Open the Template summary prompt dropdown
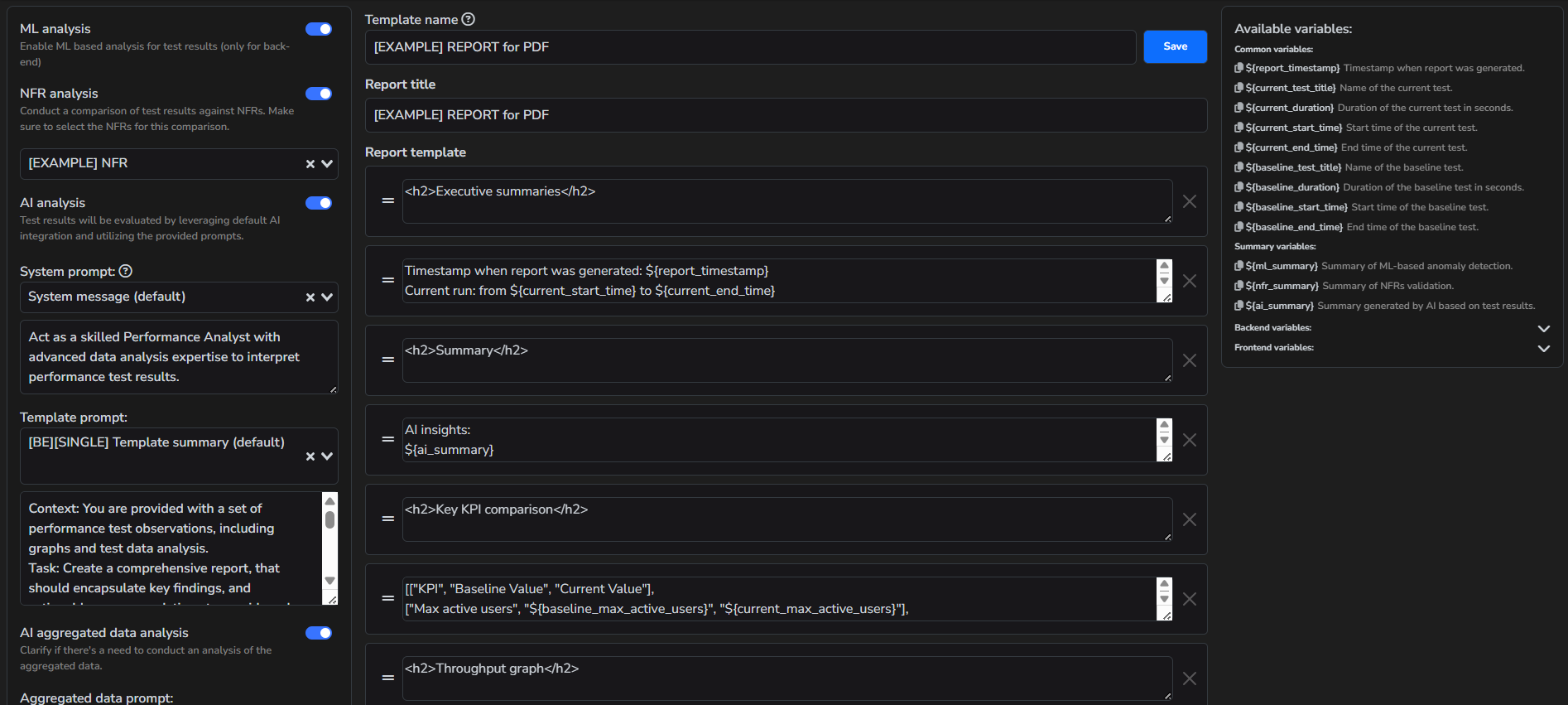 click(x=327, y=456)
